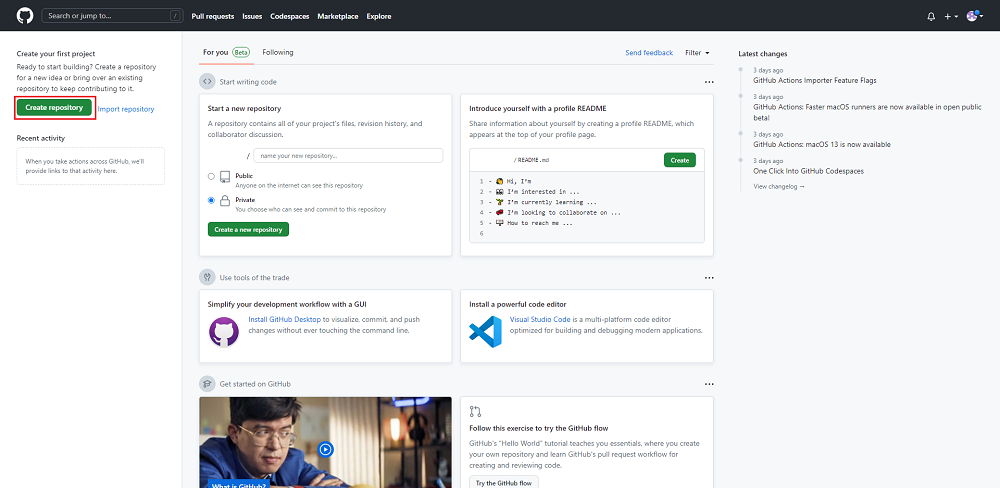The image size is (1000, 488).
Task: Click the green Create repository button
Action: (x=55, y=106)
